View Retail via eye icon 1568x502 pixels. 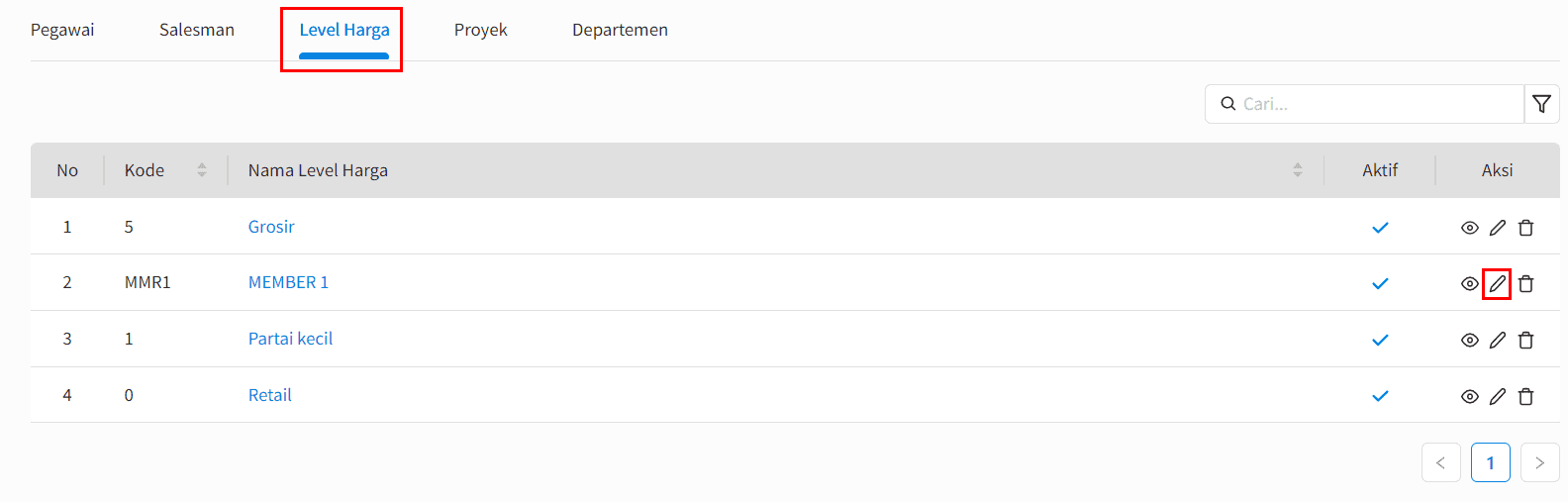click(1469, 397)
